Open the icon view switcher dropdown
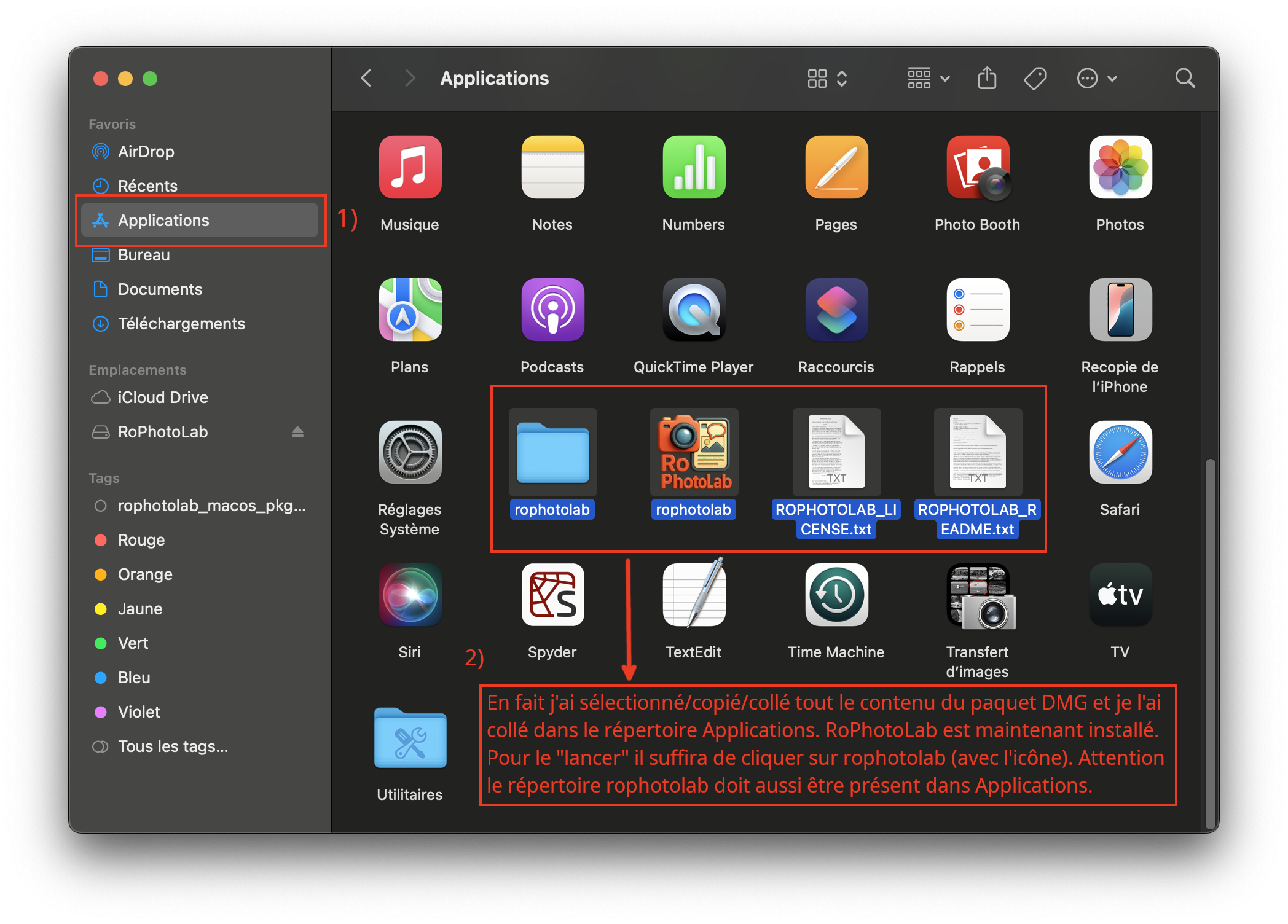This screenshot has height=924, width=1288. pos(827,79)
